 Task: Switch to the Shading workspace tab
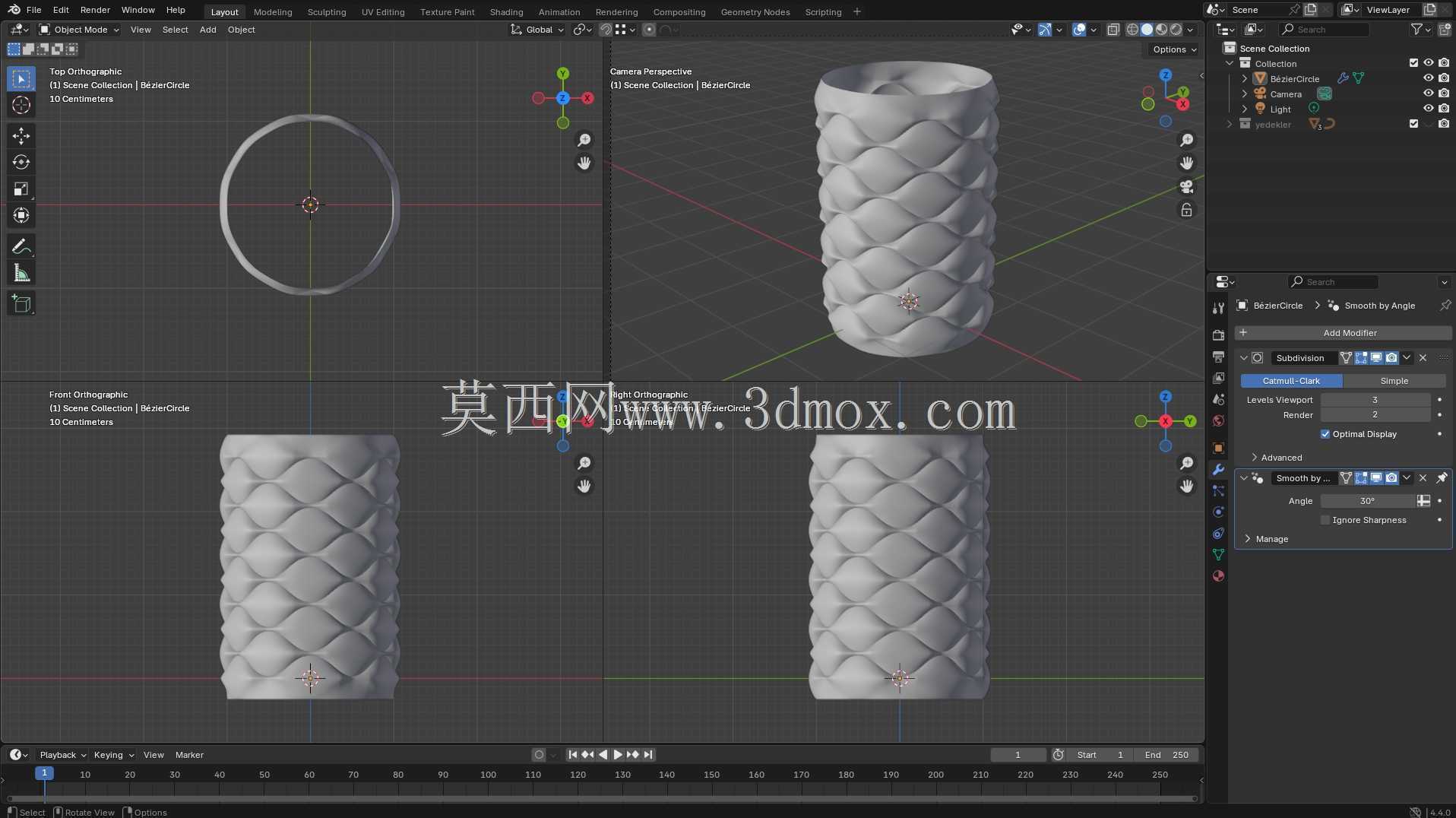[x=506, y=11]
